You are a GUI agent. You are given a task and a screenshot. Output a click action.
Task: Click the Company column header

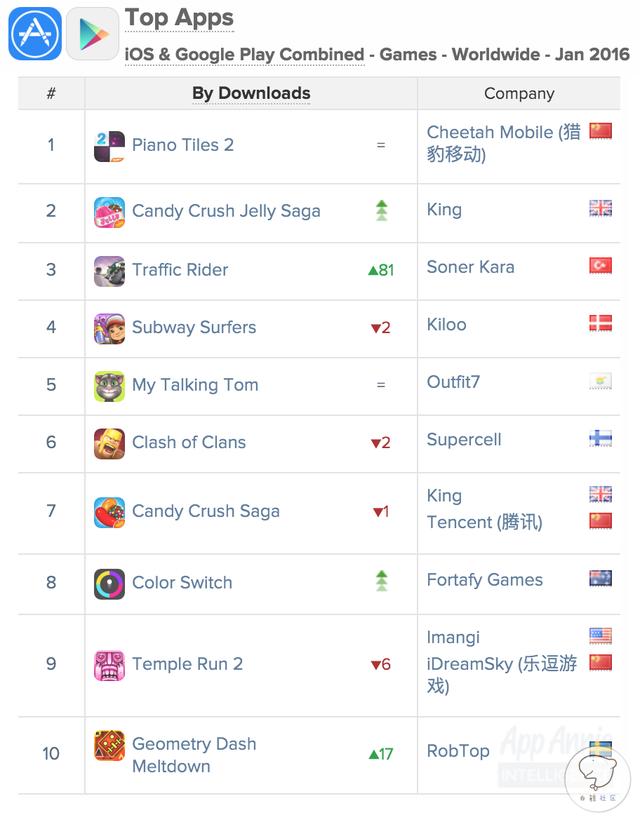pos(519,93)
